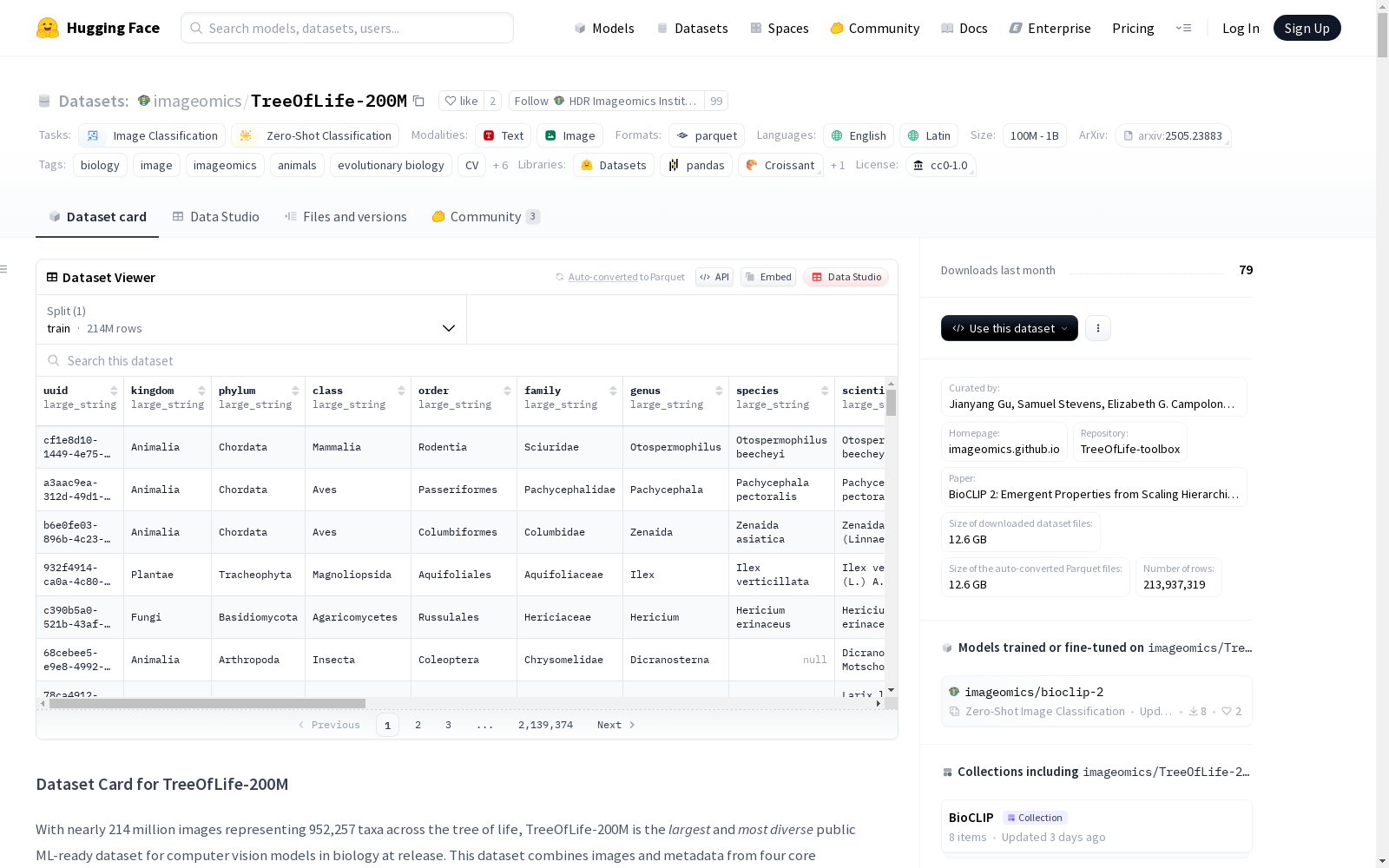Click the Hugging Face logo icon

(x=48, y=28)
